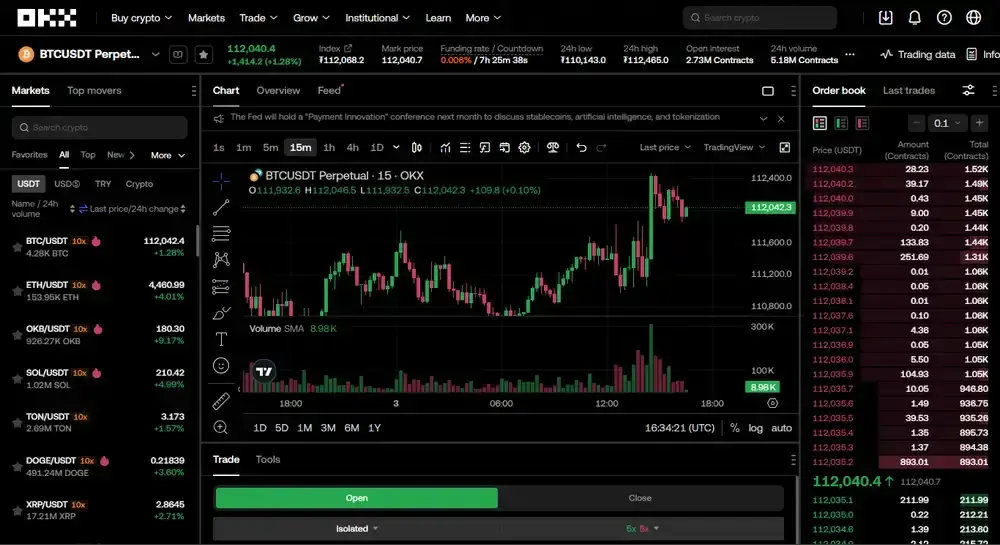Image resolution: width=1000 pixels, height=545 pixels.
Task: Set chart range to 1M
Action: coord(305,428)
